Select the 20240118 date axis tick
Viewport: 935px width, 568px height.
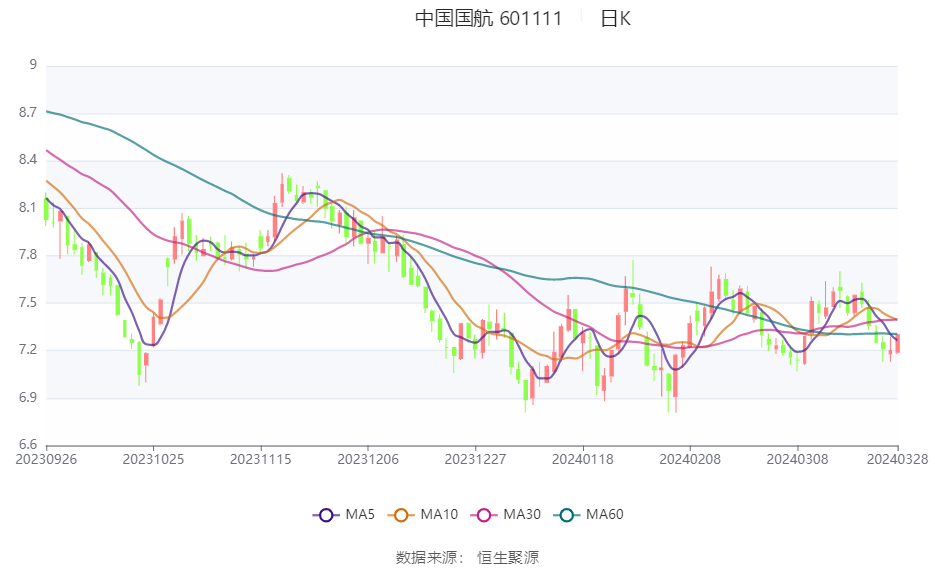pyautogui.click(x=583, y=460)
